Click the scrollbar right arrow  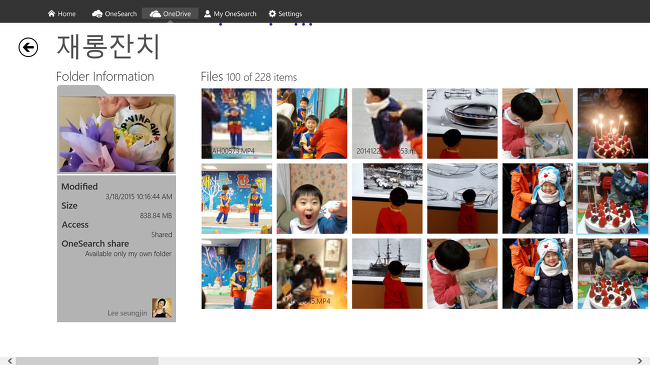640,361
